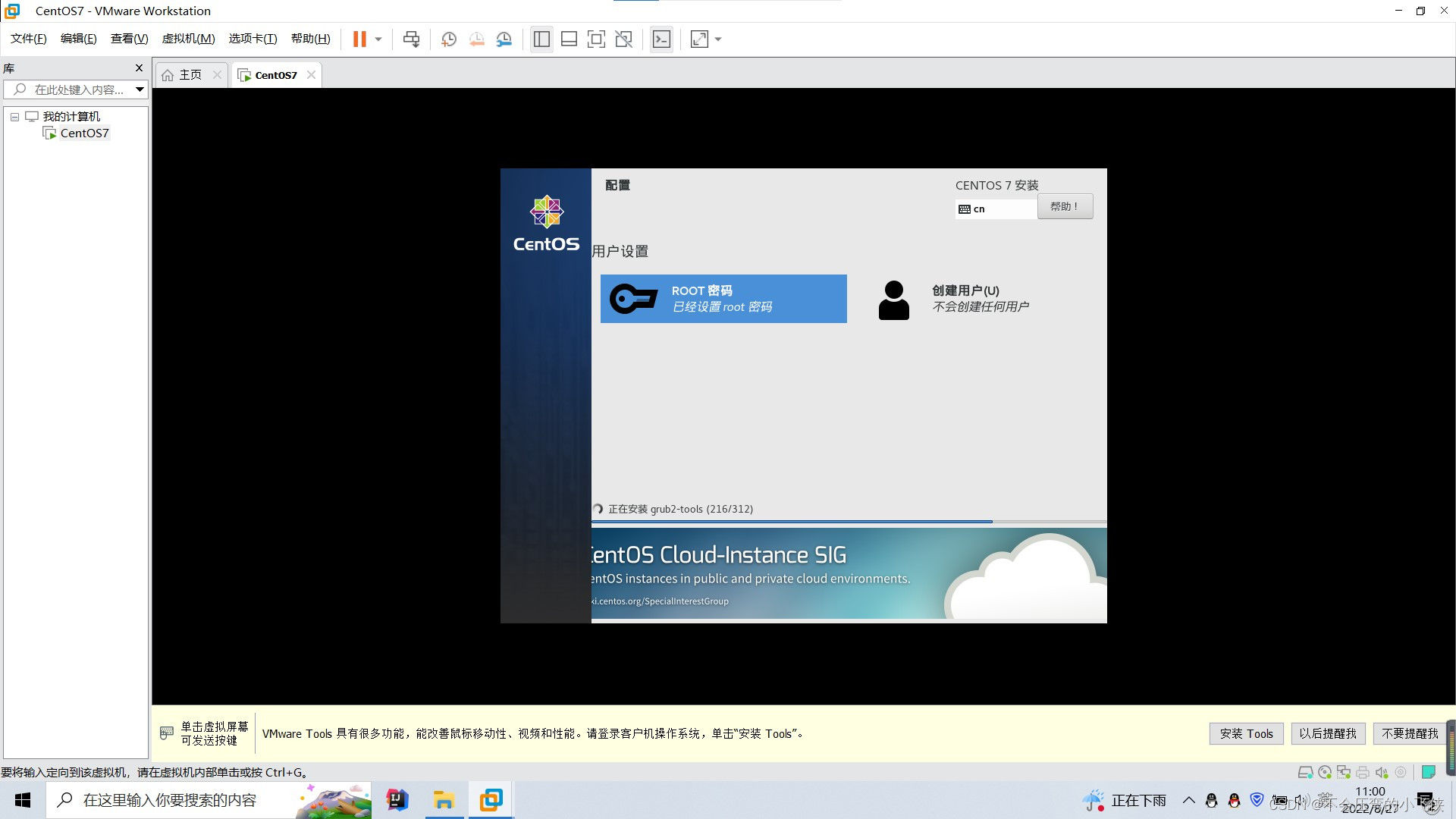1456x819 pixels.
Task: Open the 文件(F) menu
Action: click(29, 39)
